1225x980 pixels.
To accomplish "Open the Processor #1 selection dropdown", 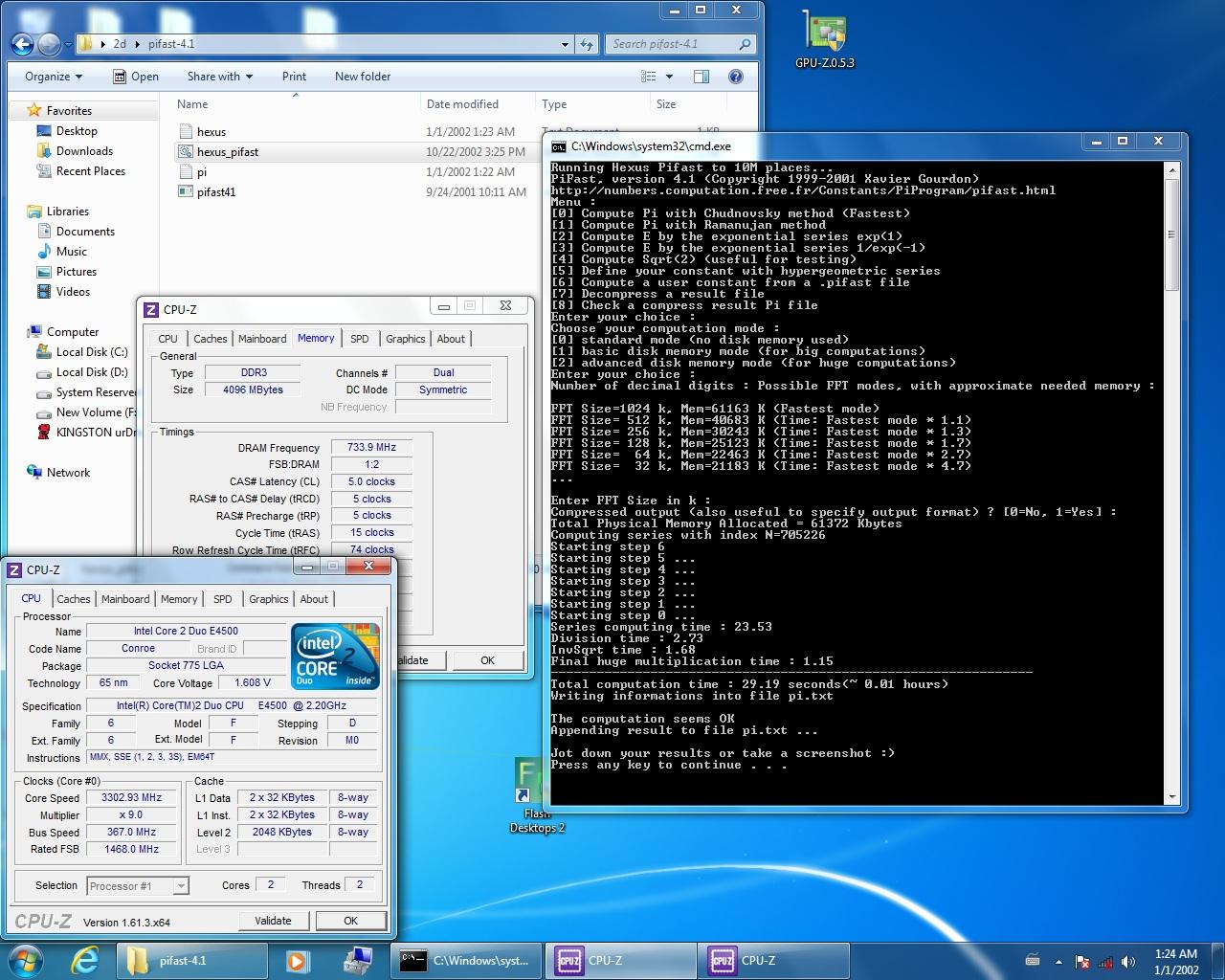I will [138, 886].
